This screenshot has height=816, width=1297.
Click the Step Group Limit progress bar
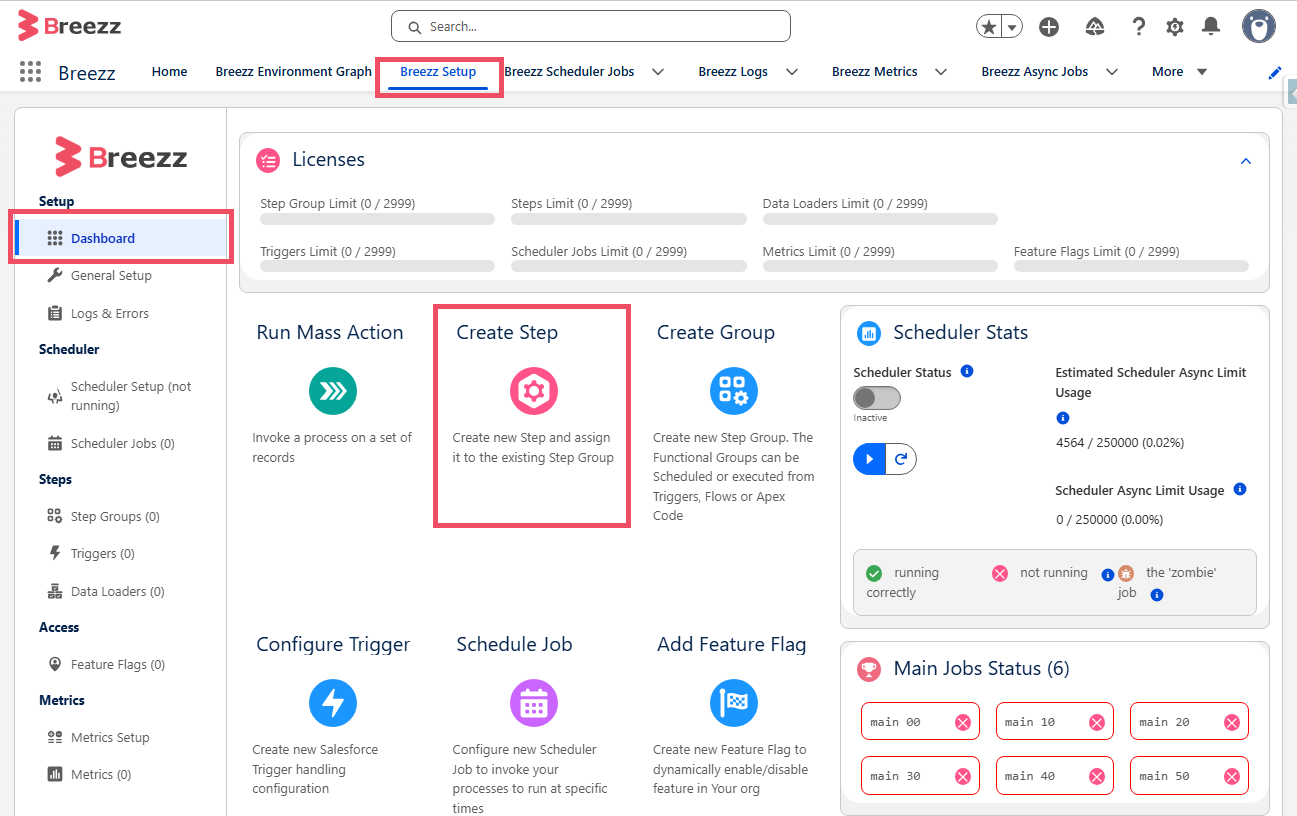pos(377,219)
